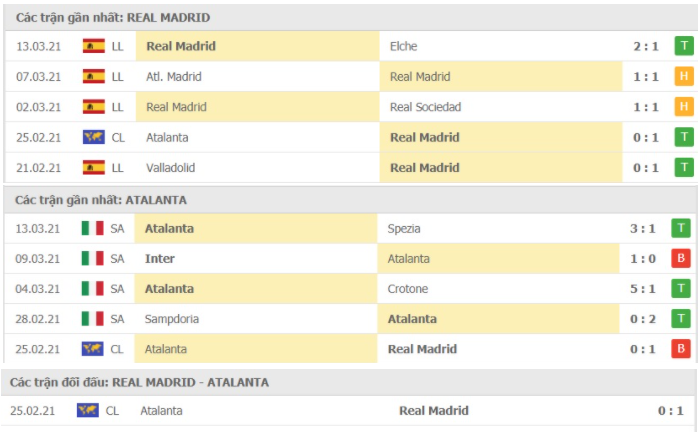Open the Spezia team link
This screenshot has width=698, height=432.
tap(407, 228)
